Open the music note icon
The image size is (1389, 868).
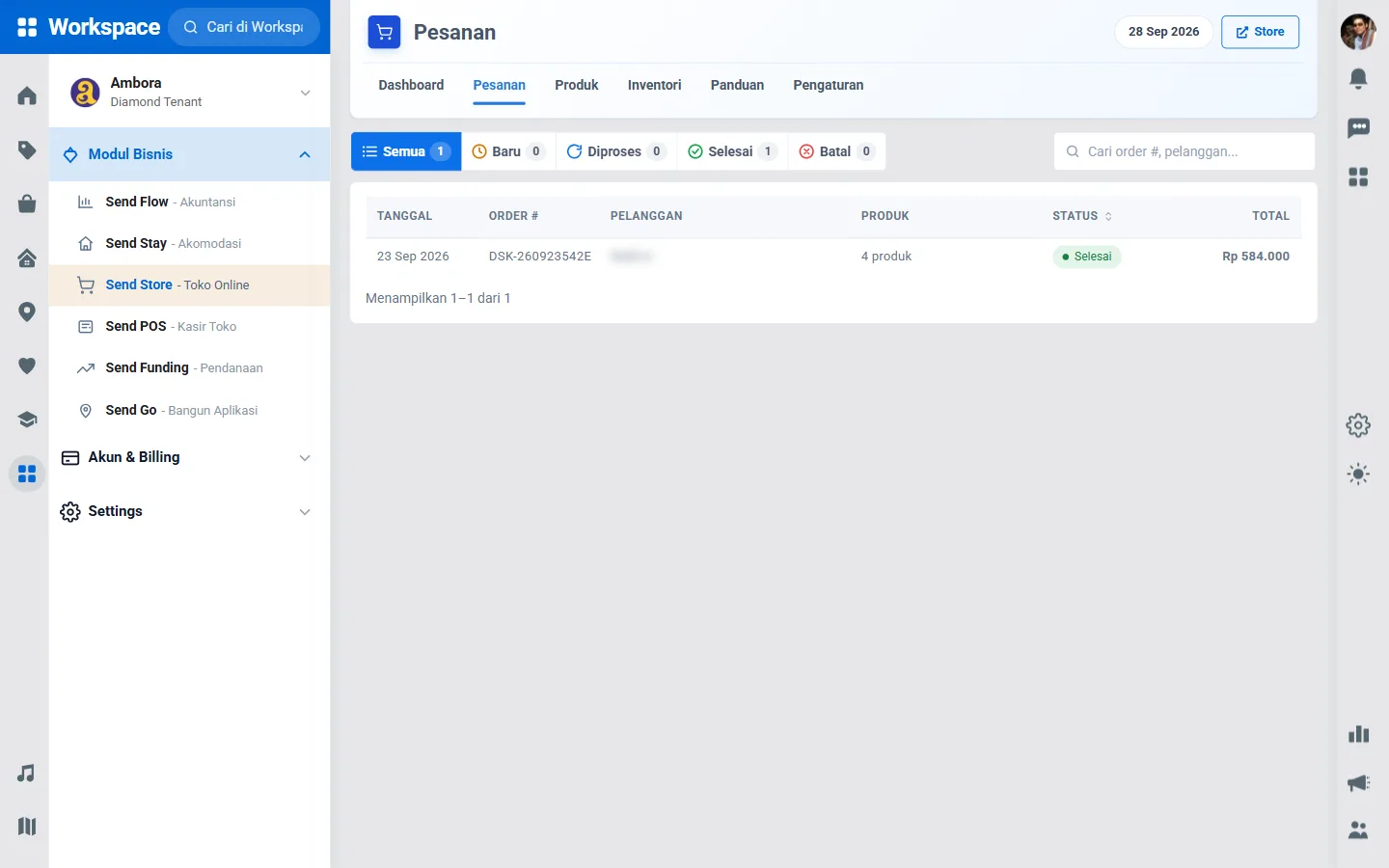tap(27, 773)
